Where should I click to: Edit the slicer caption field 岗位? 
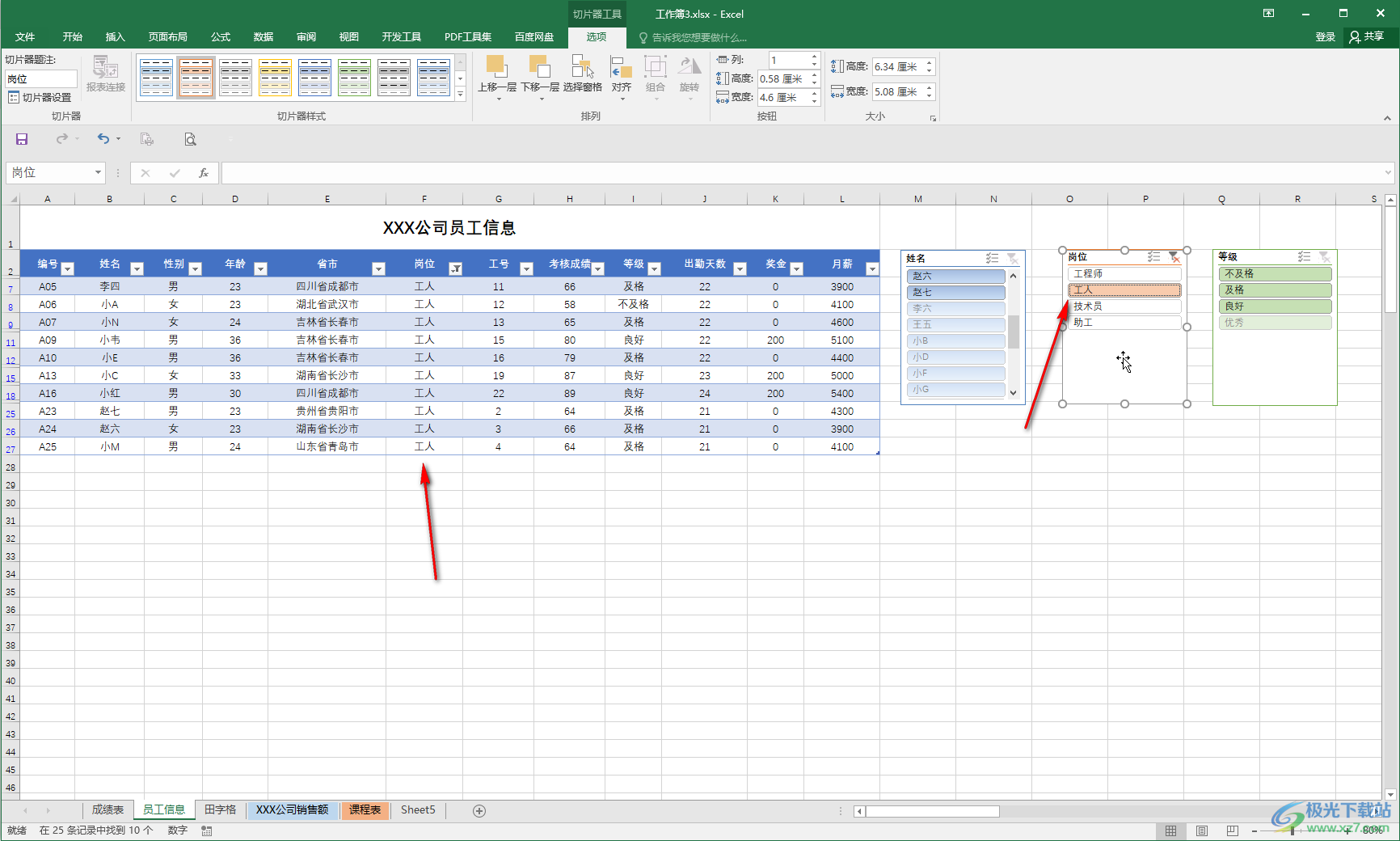pyautogui.click(x=41, y=78)
